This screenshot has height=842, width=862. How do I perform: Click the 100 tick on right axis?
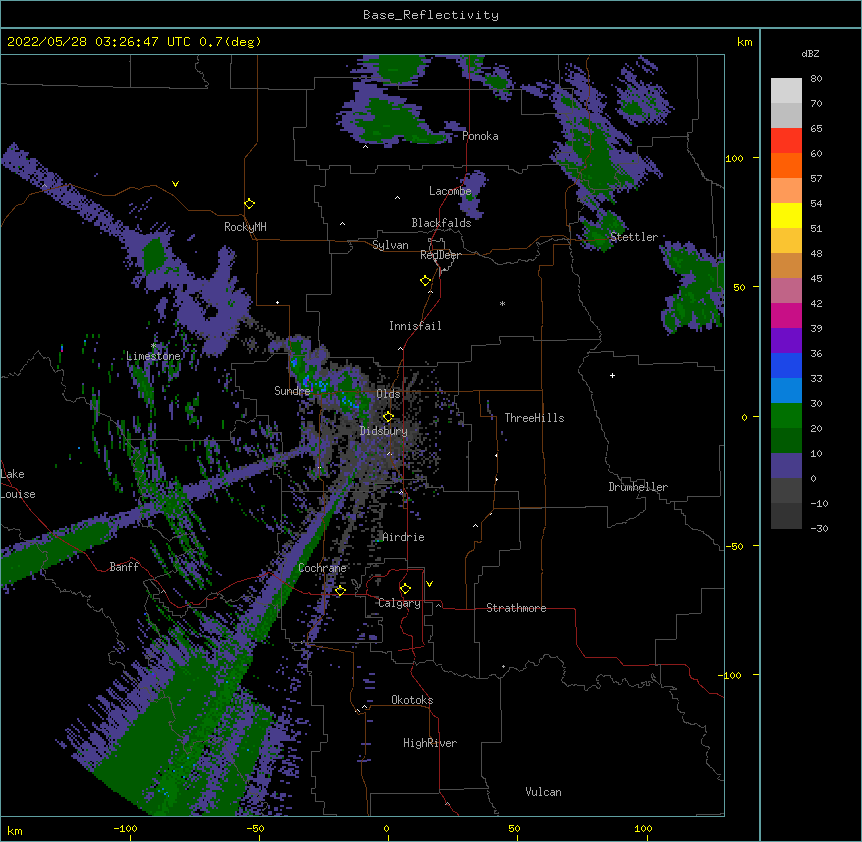tap(734, 158)
